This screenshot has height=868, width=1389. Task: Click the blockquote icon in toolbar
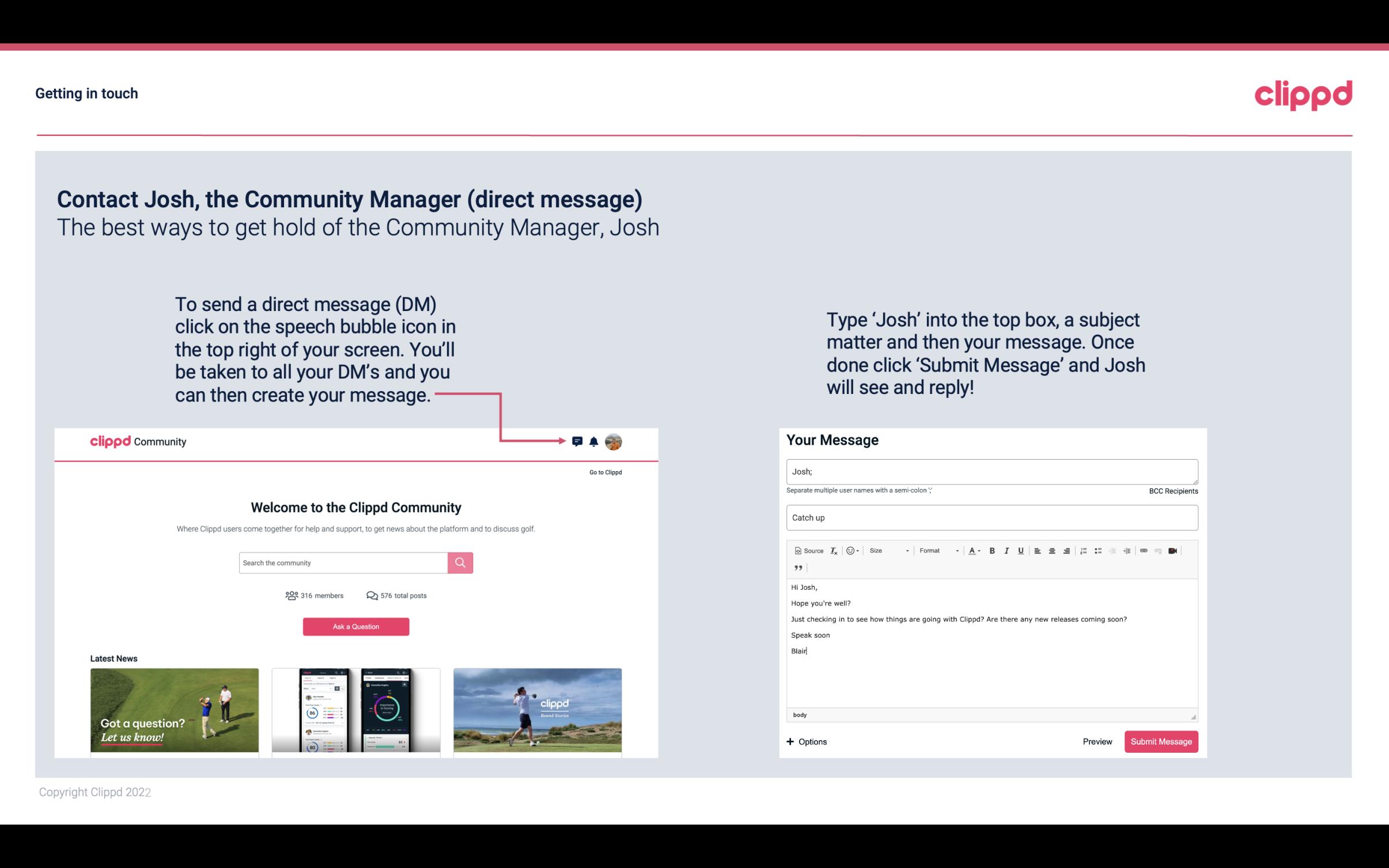click(796, 568)
